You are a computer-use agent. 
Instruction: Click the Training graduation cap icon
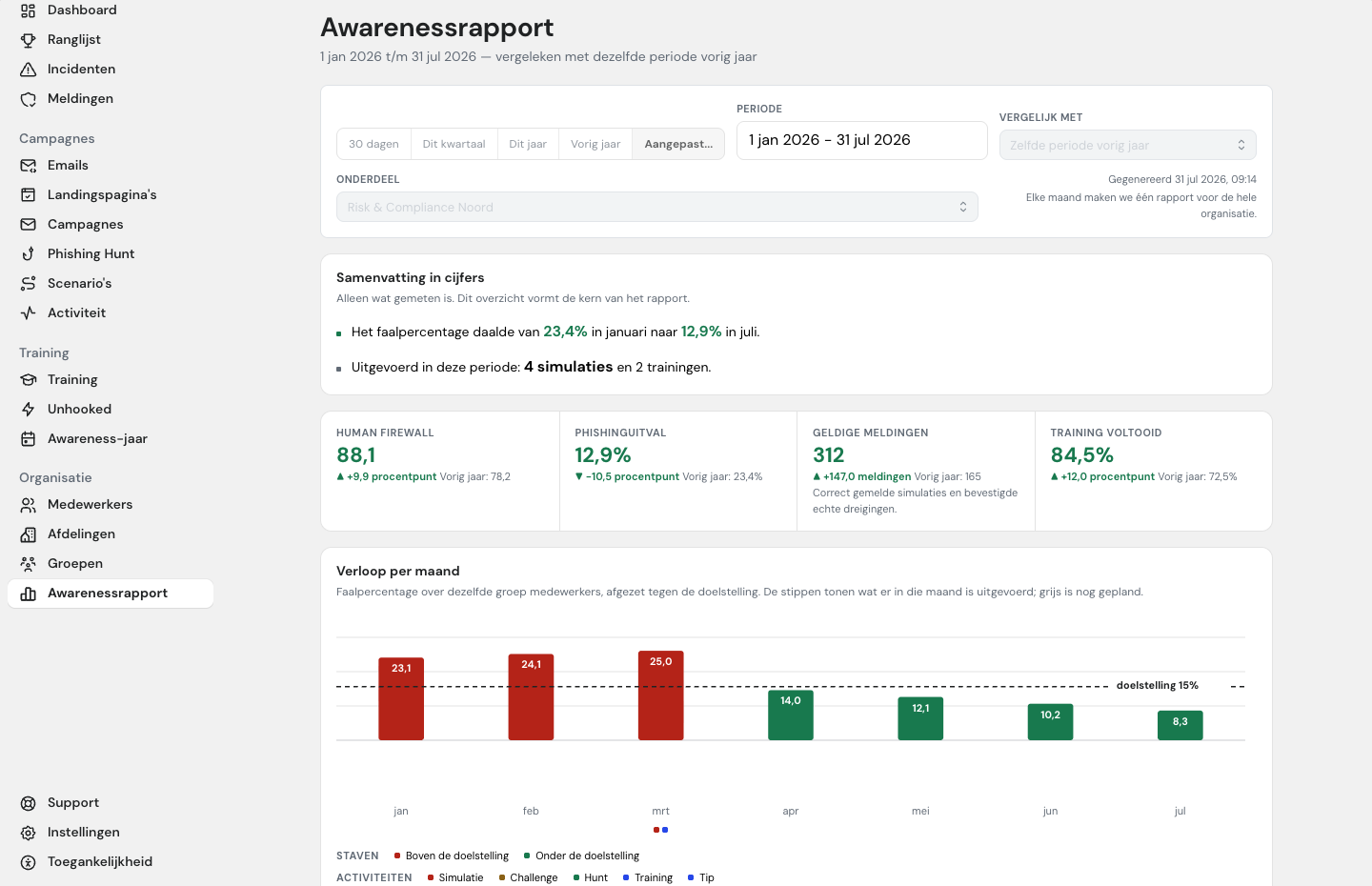pyautogui.click(x=29, y=380)
